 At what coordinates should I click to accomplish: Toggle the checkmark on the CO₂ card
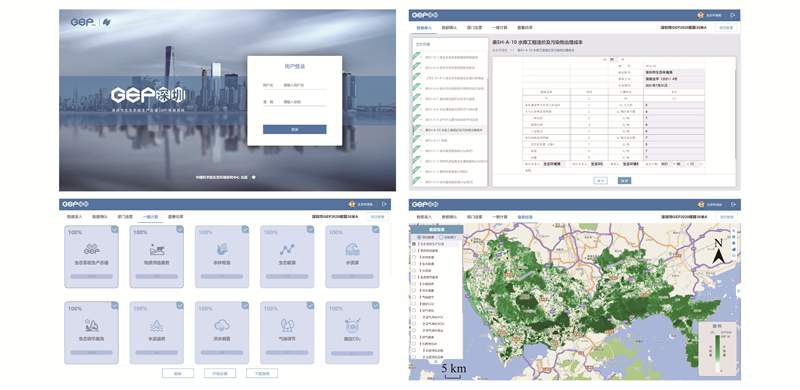[x=376, y=306]
